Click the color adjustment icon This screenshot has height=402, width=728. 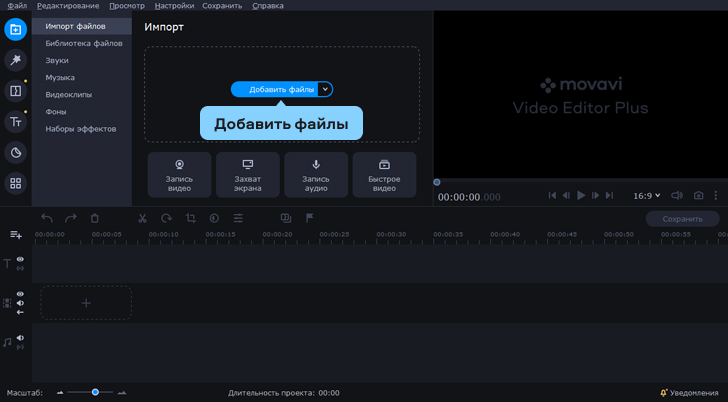tap(214, 218)
